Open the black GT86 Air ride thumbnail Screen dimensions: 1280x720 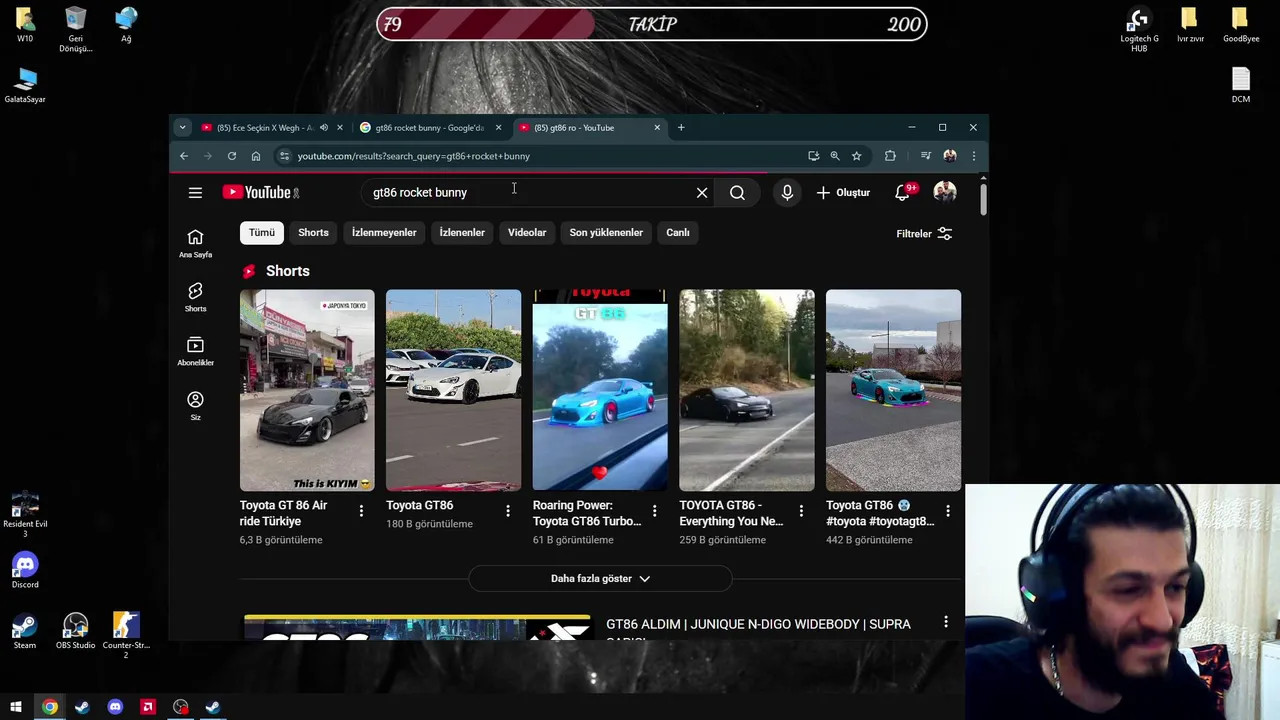click(307, 390)
